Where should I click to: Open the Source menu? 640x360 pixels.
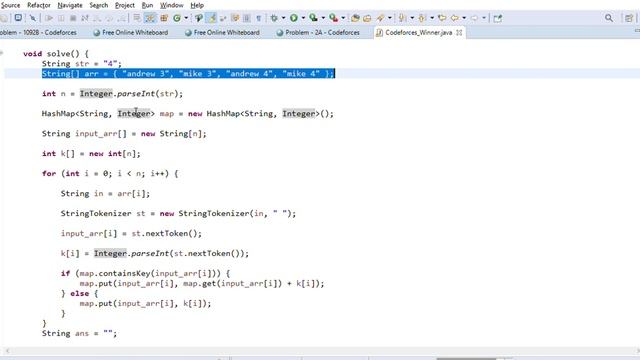(x=10, y=5)
